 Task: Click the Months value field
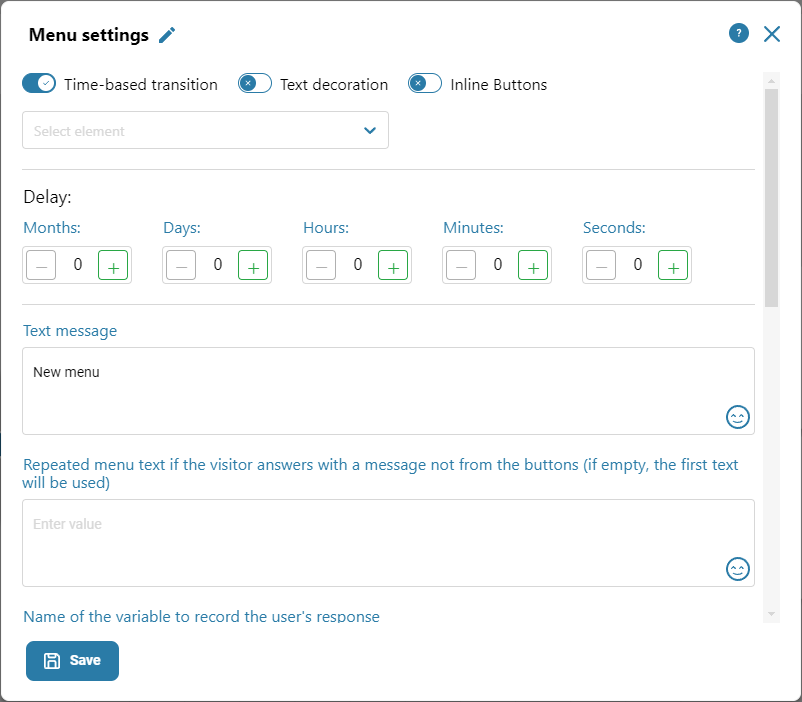(x=77, y=265)
